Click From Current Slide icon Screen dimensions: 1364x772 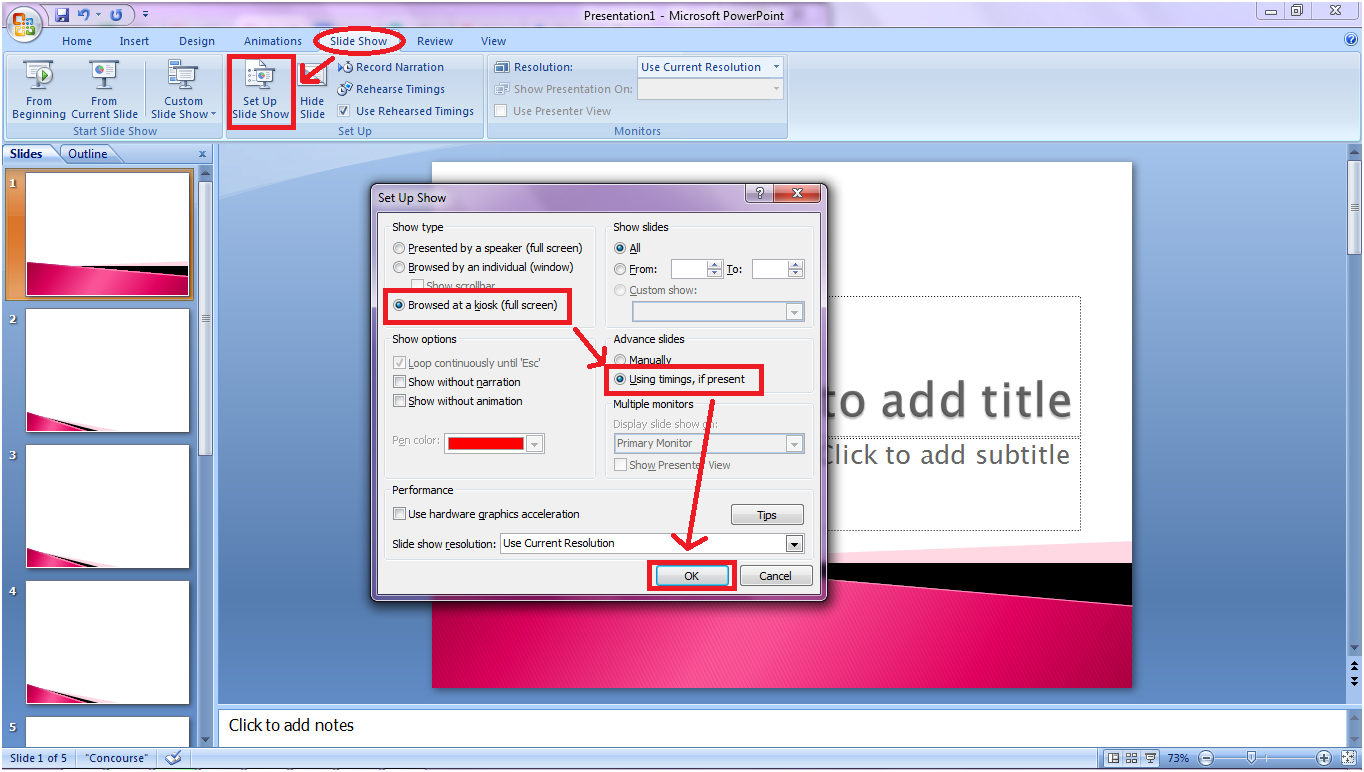(x=104, y=76)
